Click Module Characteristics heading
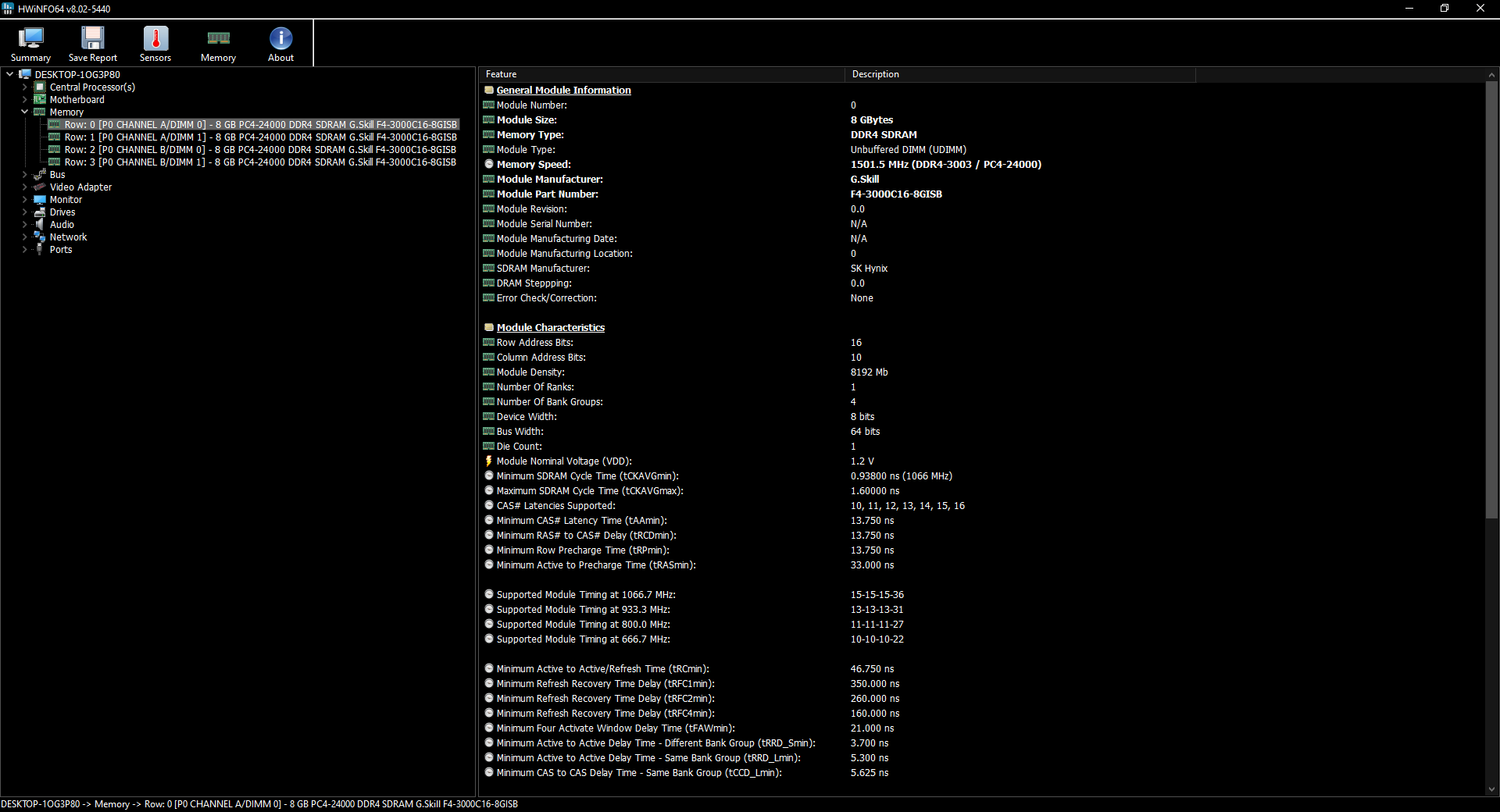1500x812 pixels. click(550, 327)
